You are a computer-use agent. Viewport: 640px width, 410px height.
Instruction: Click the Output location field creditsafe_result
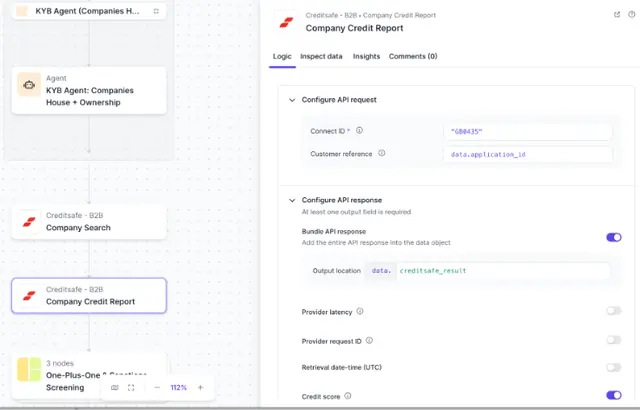pyautogui.click(x=503, y=271)
